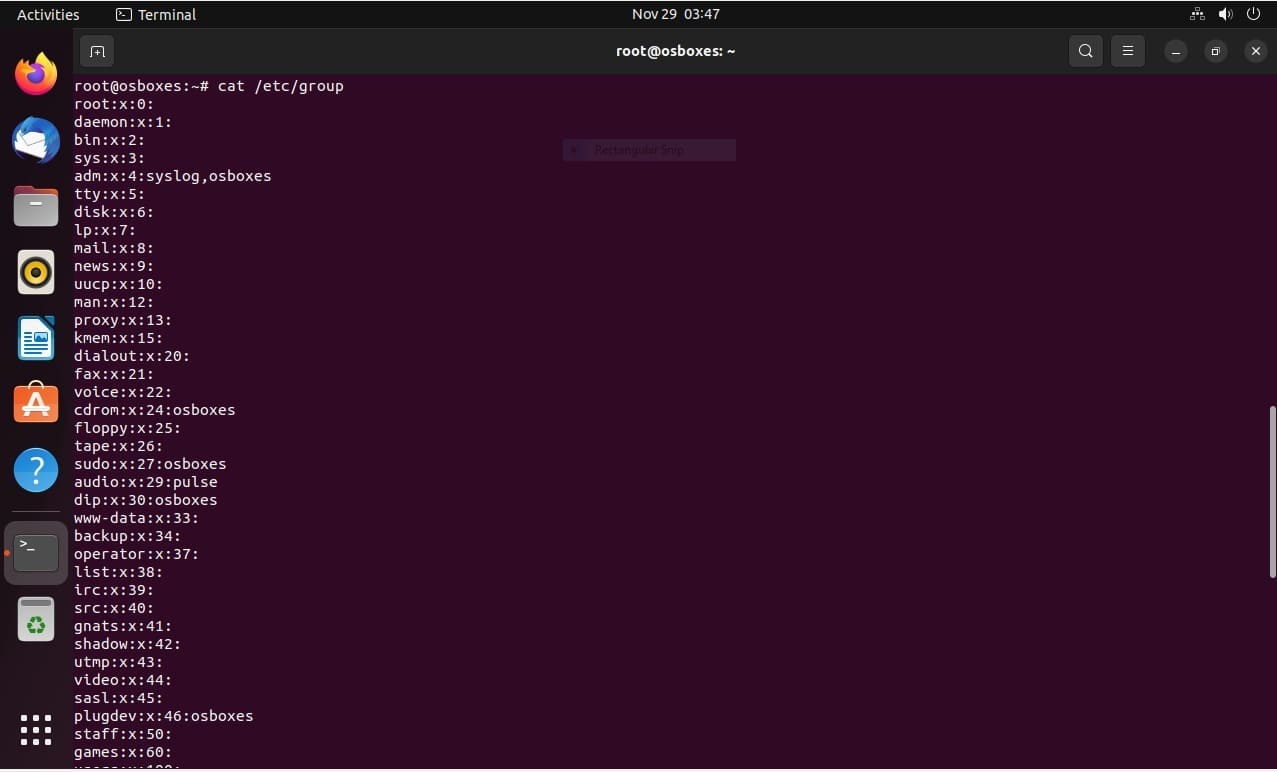Click the line 'staff:x:50:'
This screenshot has width=1277, height=772.
123,734
